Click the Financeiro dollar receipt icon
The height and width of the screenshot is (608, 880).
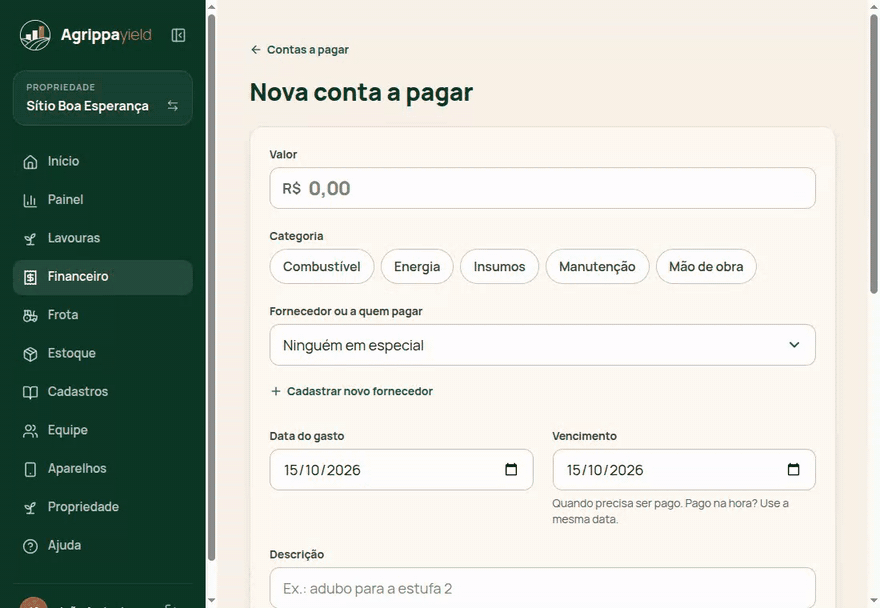click(x=30, y=277)
